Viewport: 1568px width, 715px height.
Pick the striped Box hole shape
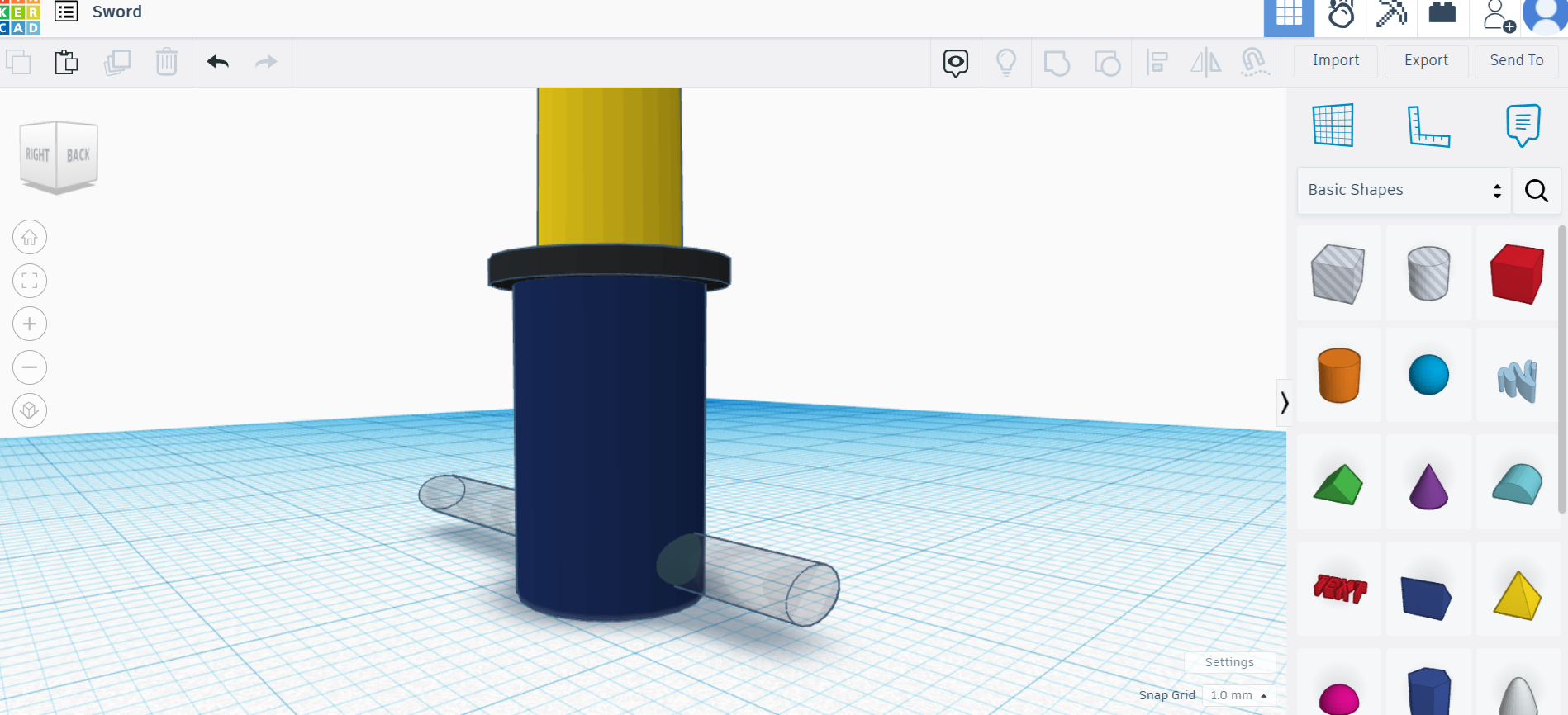pos(1338,273)
